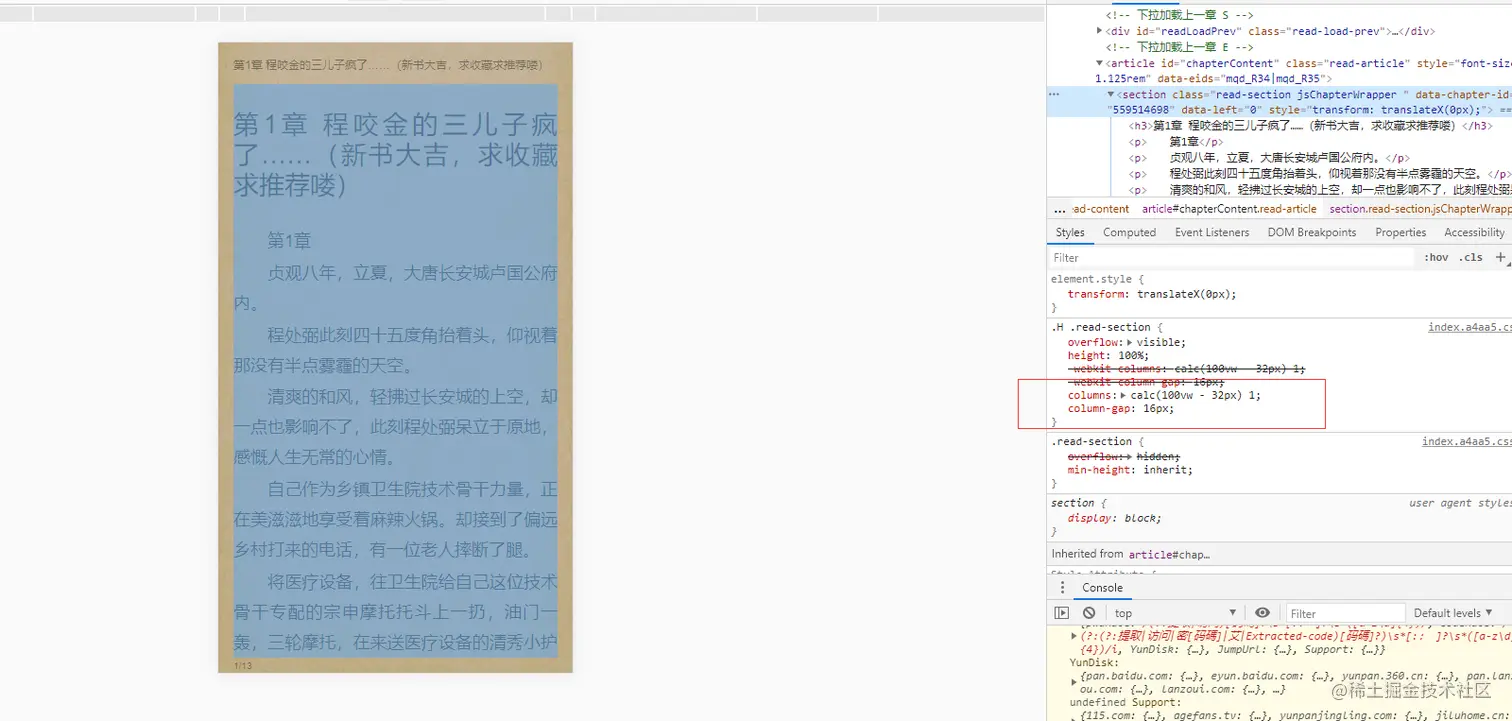Expand the 115.com Support object
1512x721 pixels.
coord(1075,717)
